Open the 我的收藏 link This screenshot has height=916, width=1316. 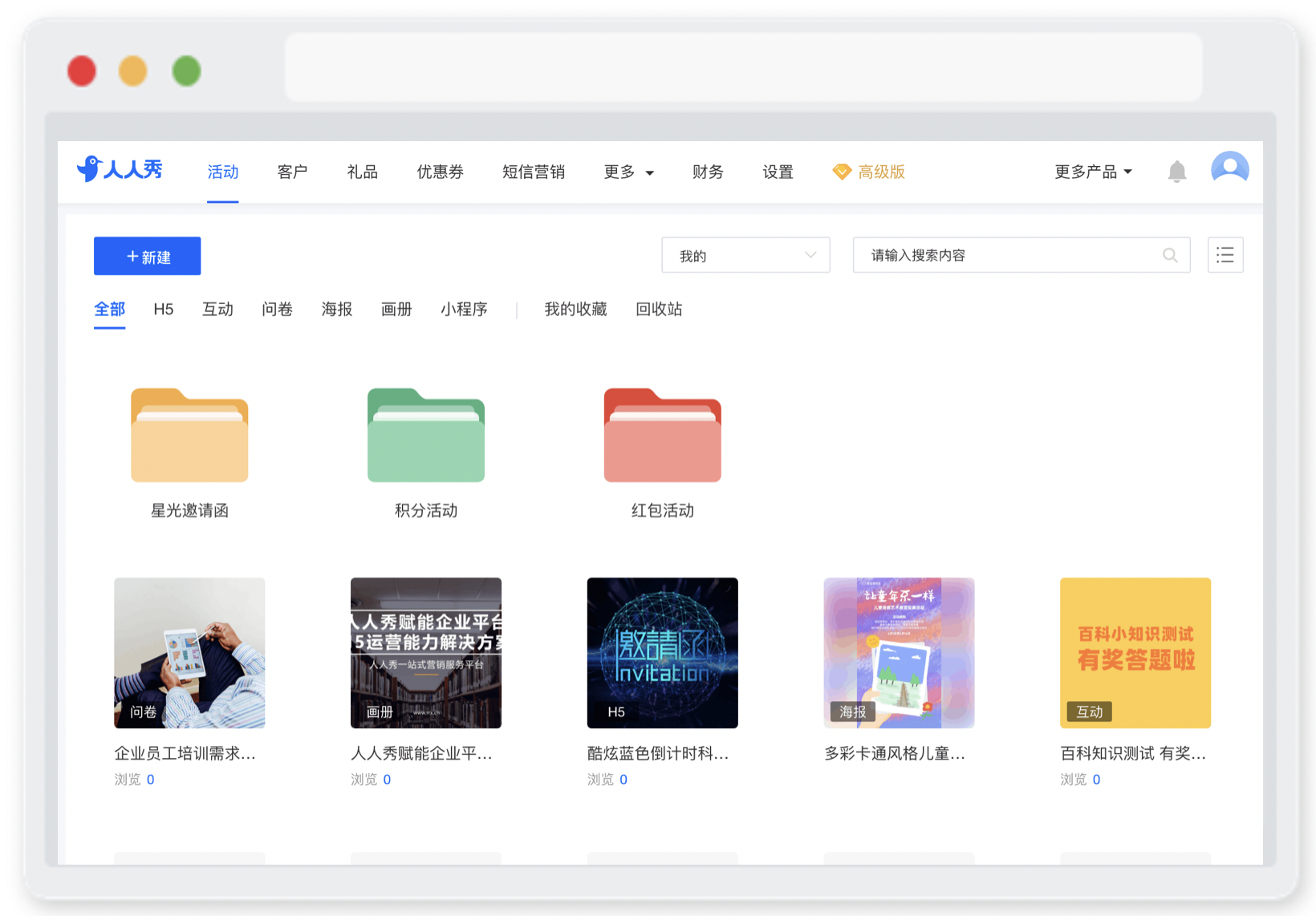click(x=575, y=309)
